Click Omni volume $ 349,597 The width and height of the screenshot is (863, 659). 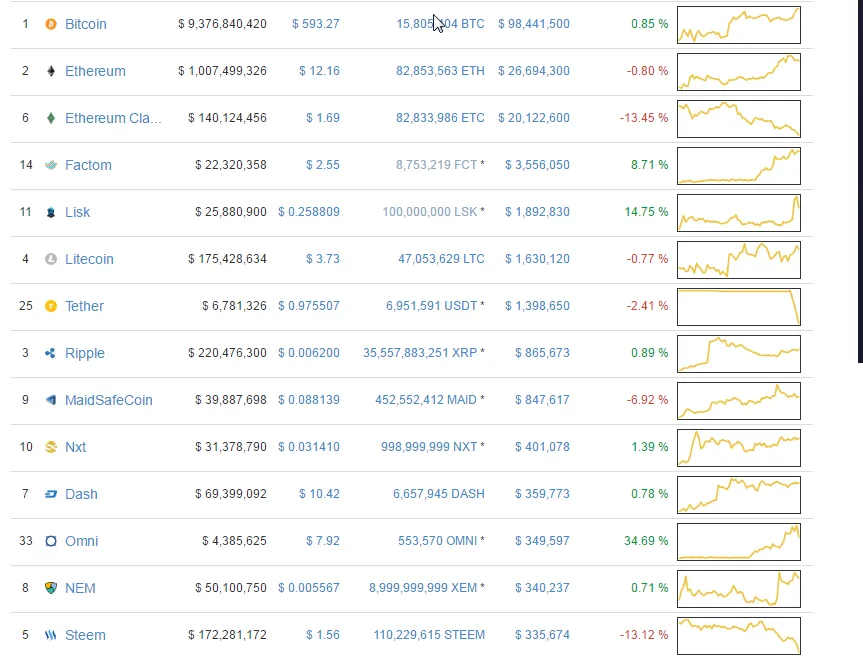click(x=542, y=541)
